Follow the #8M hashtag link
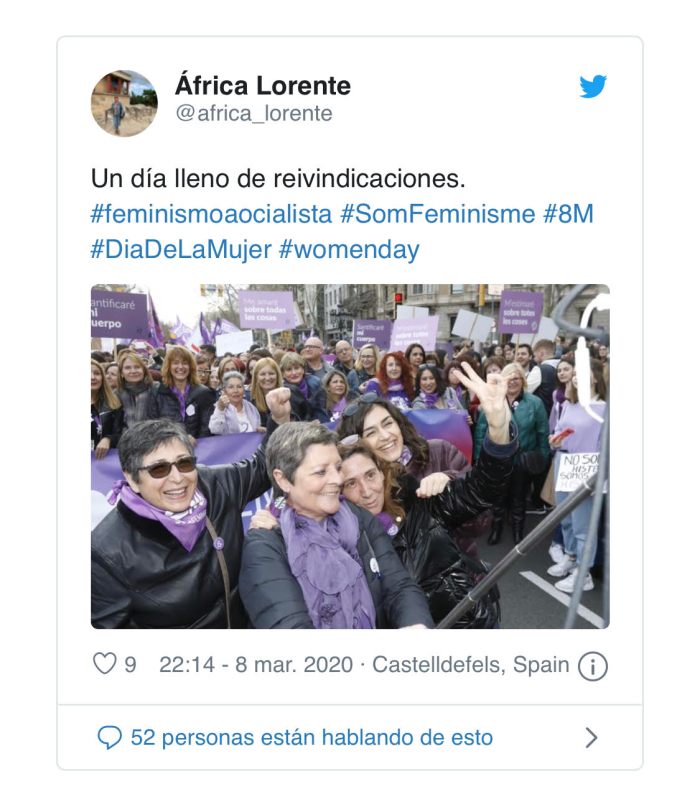The image size is (700, 797). (568, 214)
